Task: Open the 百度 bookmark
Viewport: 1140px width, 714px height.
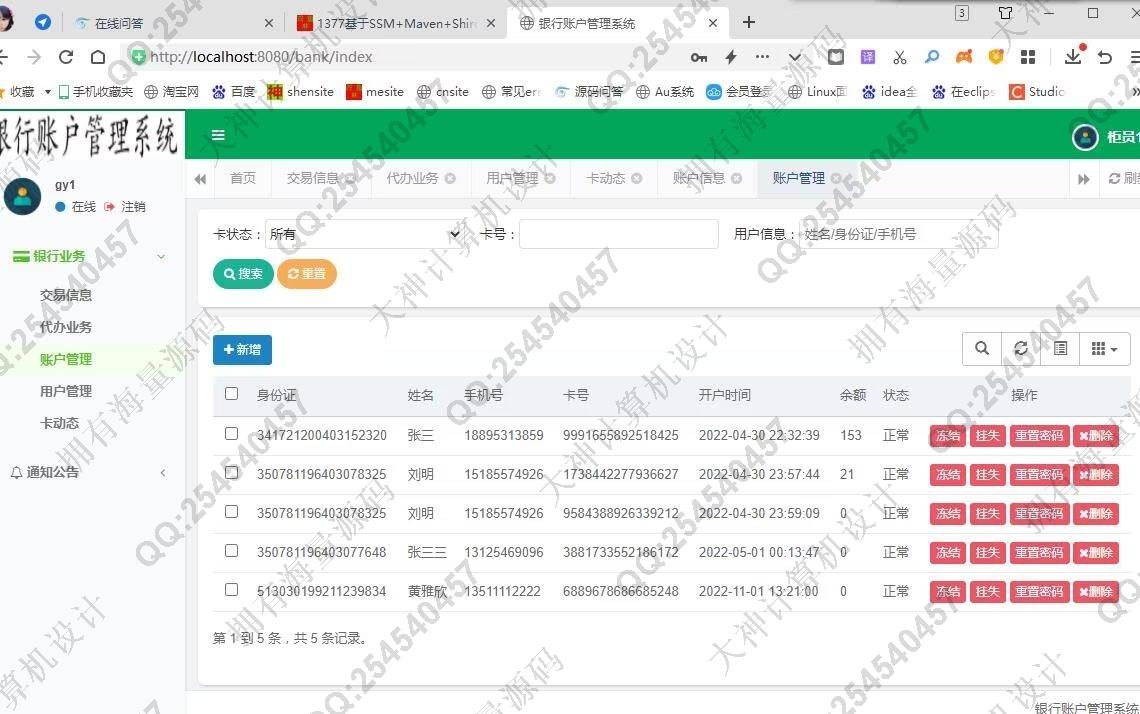Action: click(x=234, y=92)
